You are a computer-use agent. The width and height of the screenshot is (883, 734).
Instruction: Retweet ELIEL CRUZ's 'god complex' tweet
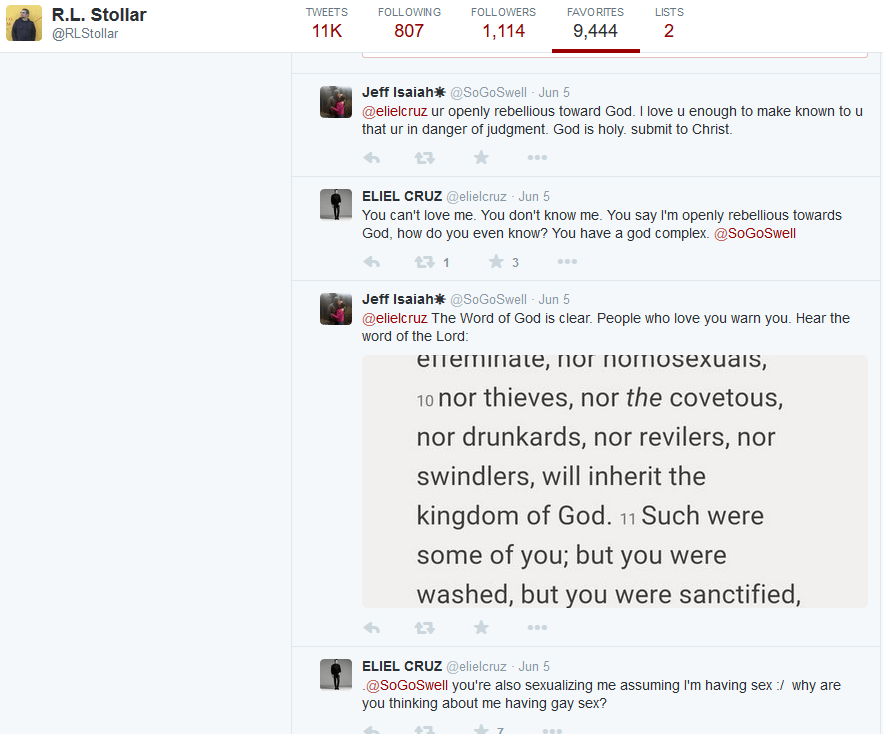pyautogui.click(x=424, y=261)
